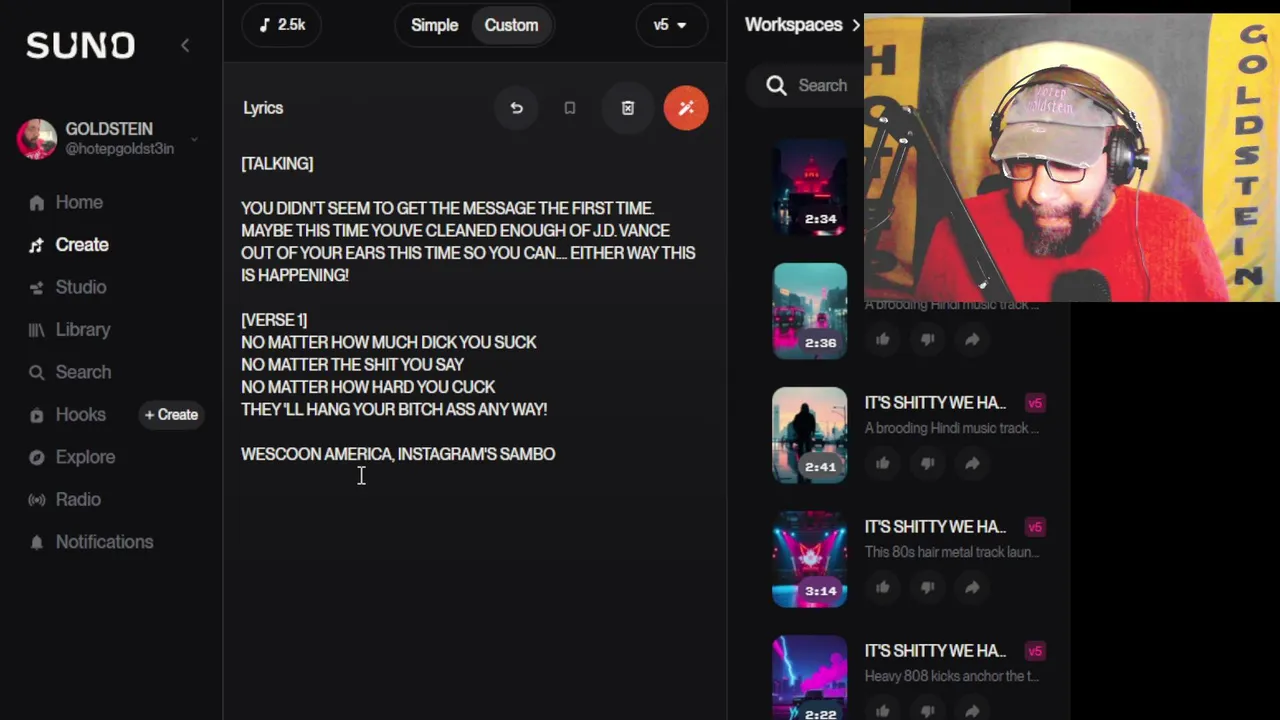The height and width of the screenshot is (720, 1280).
Task: Click the Lyrics section label
Action: click(x=263, y=108)
